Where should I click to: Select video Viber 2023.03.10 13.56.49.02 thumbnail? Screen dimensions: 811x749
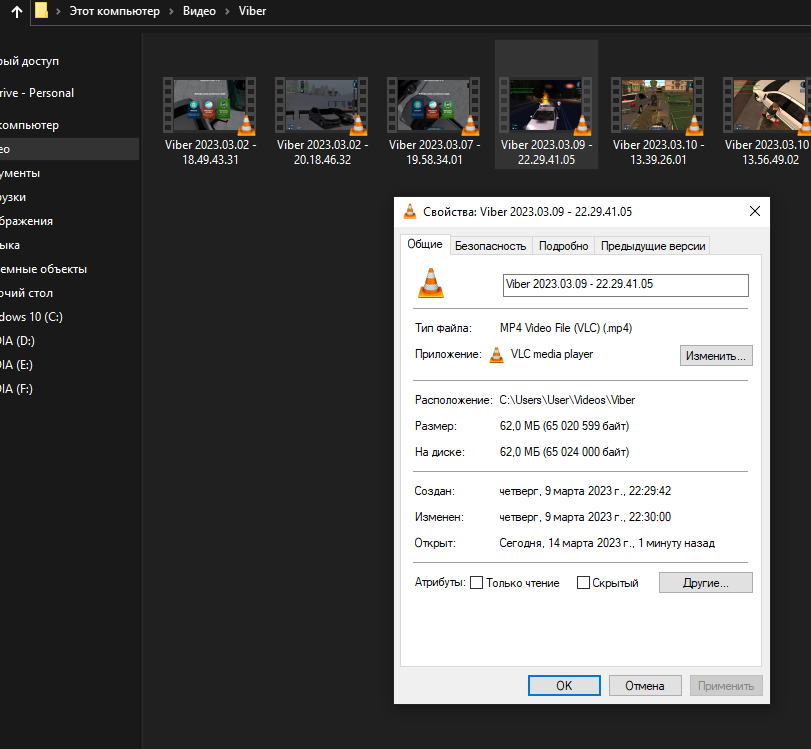click(767, 105)
